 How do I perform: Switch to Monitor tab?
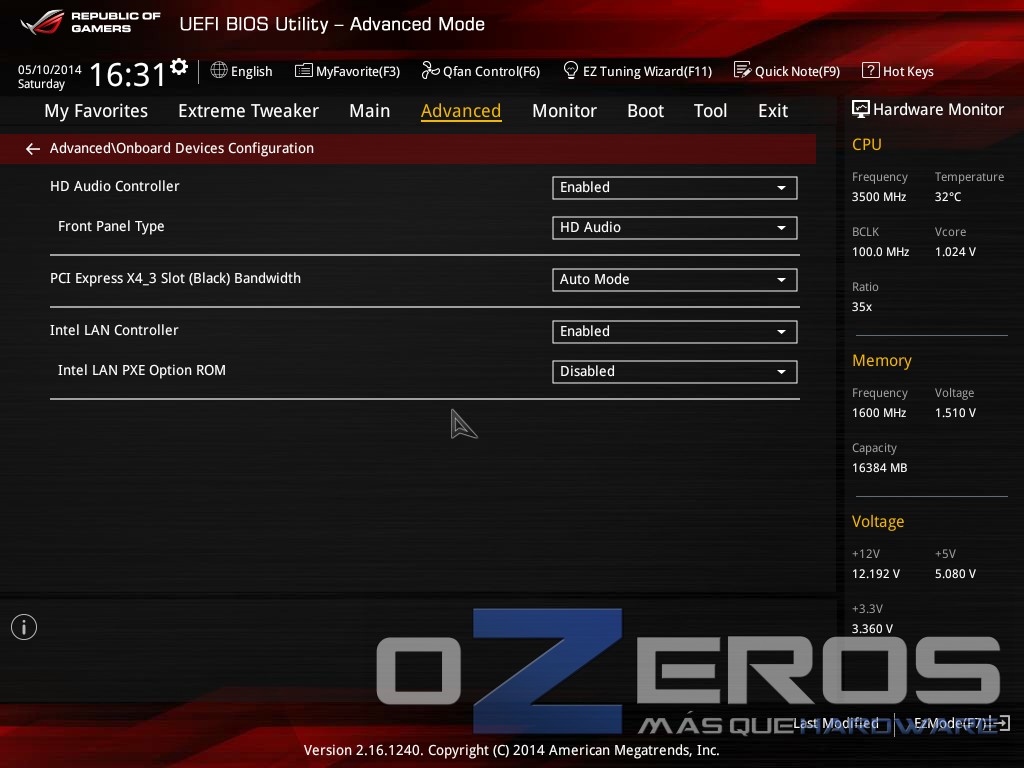coord(564,111)
